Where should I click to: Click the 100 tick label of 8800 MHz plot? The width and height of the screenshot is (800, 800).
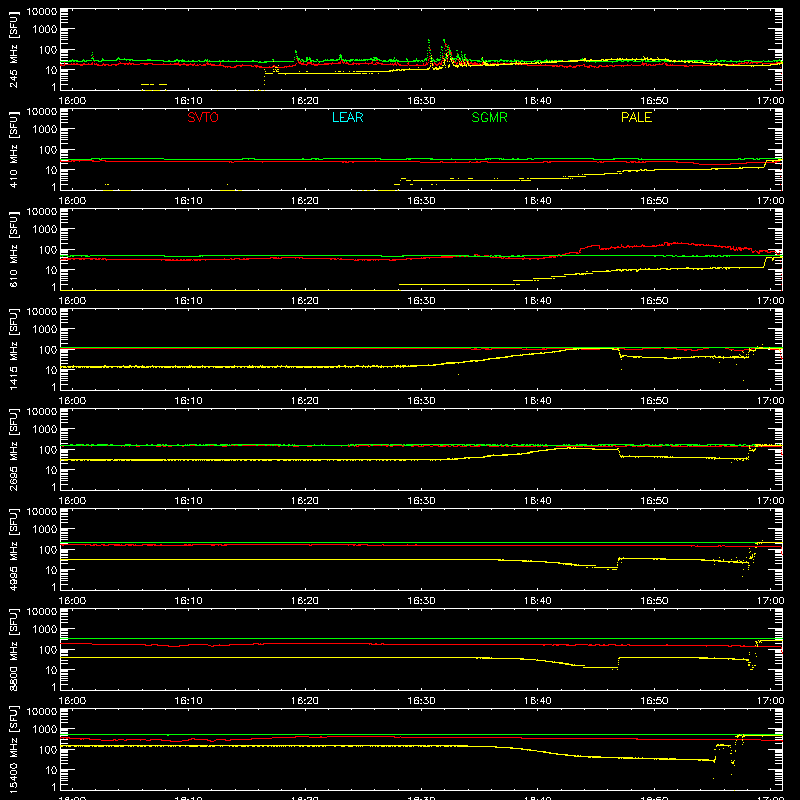48,650
